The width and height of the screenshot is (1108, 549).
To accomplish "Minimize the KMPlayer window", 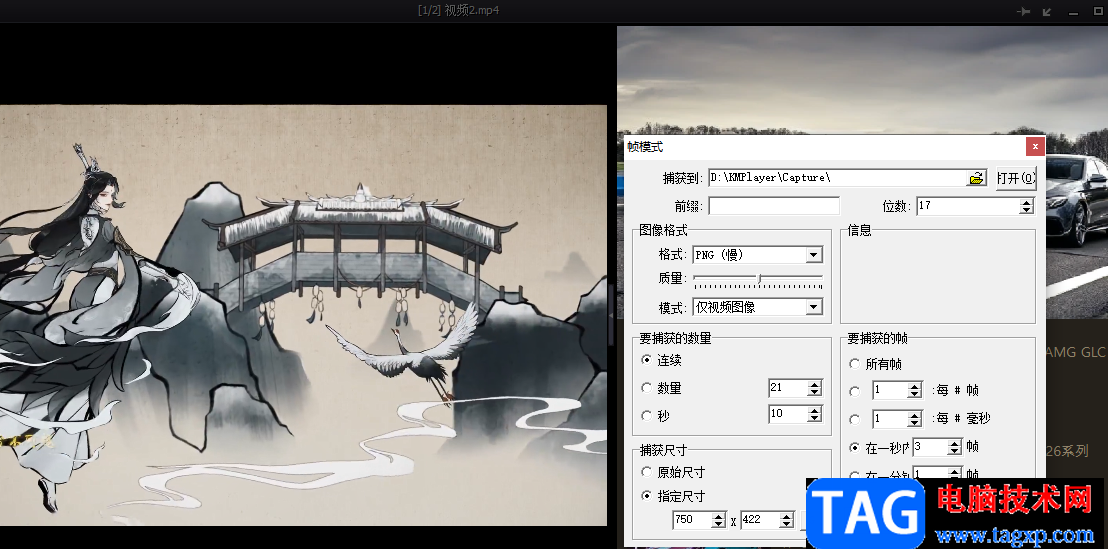I will (1074, 12).
